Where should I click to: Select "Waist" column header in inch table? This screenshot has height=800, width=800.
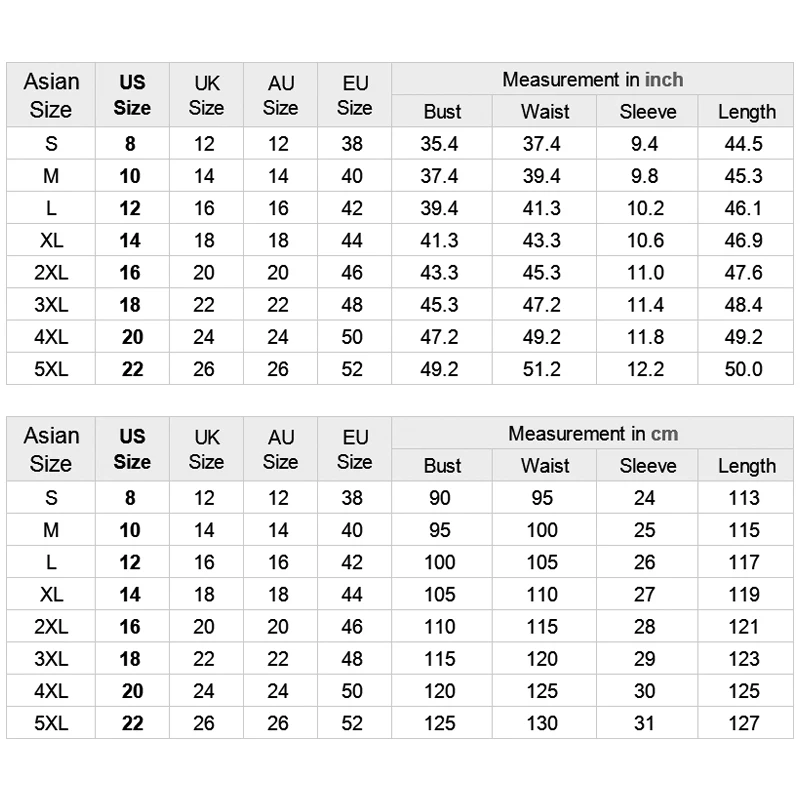(x=545, y=112)
